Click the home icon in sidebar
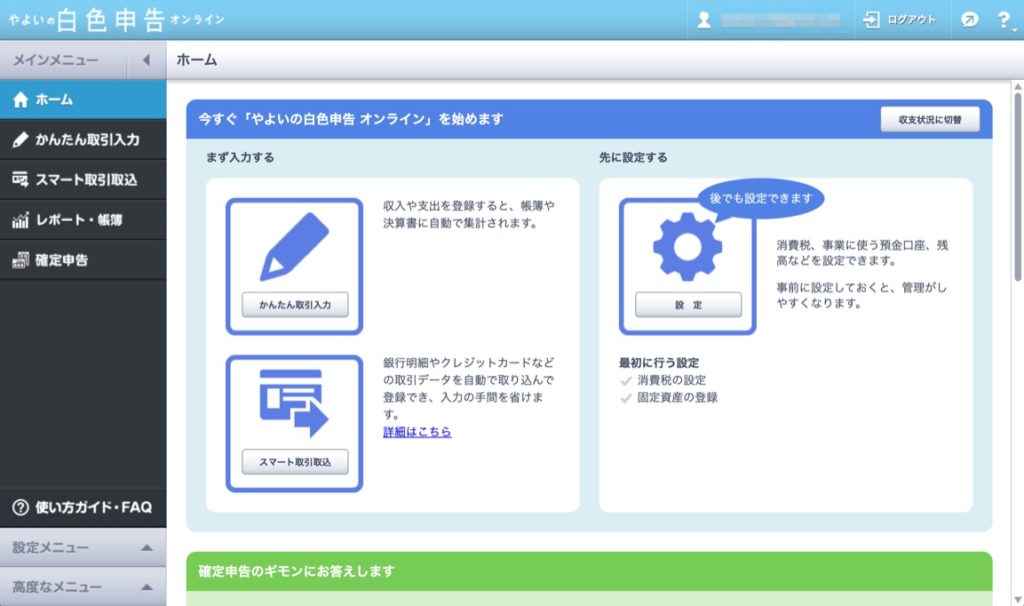Image resolution: width=1024 pixels, height=606 pixels. coord(20,99)
